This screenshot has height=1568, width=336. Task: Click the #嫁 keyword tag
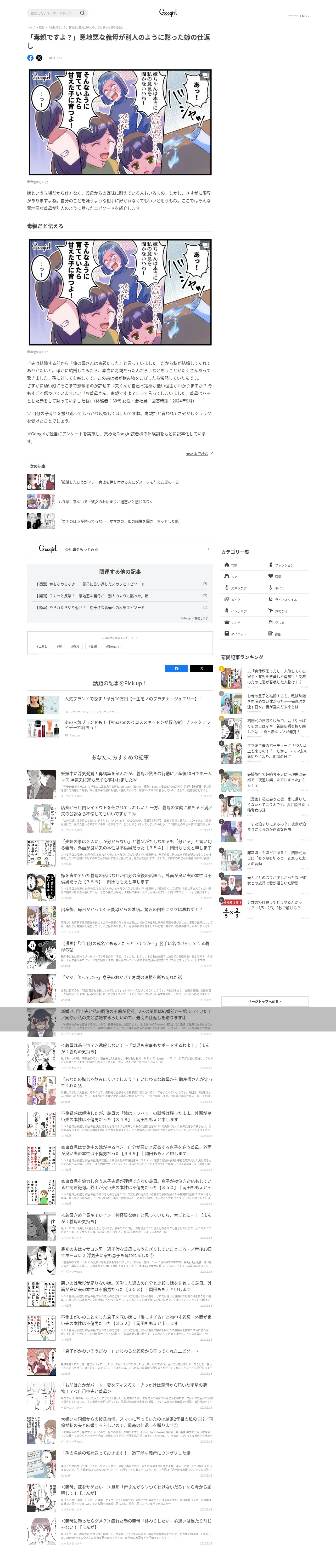tap(59, 647)
